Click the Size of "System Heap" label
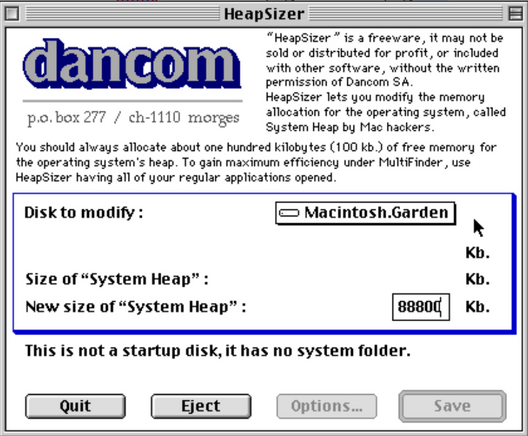The height and width of the screenshot is (436, 528). pos(117,279)
